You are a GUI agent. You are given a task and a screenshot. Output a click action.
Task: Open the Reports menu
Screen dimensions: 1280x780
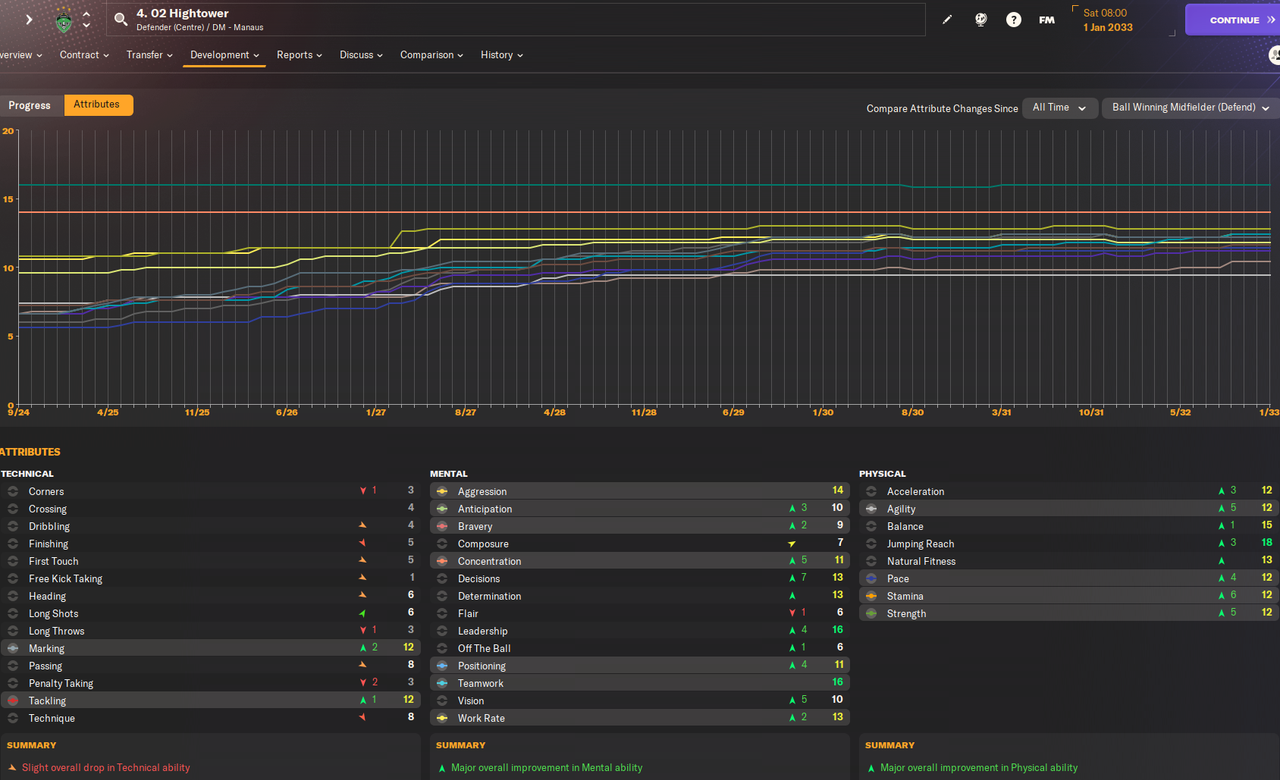click(299, 55)
